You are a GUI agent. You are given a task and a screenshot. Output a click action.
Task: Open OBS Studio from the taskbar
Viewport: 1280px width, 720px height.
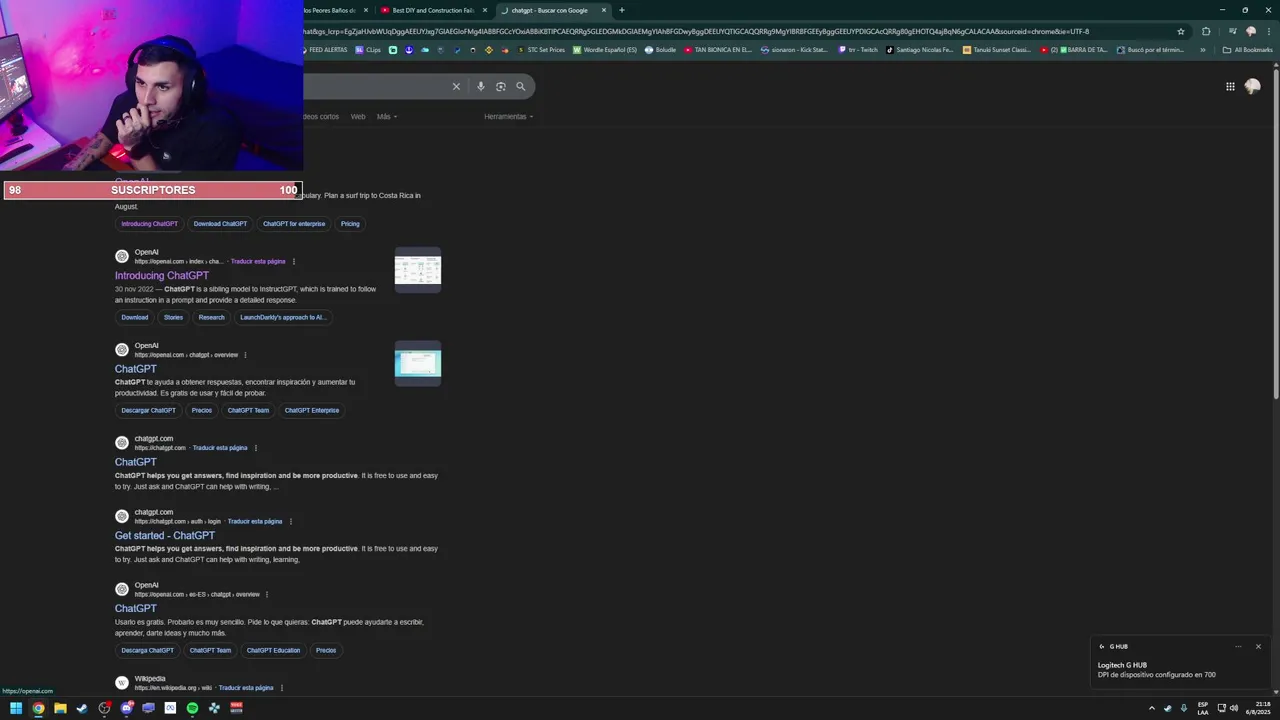104,708
